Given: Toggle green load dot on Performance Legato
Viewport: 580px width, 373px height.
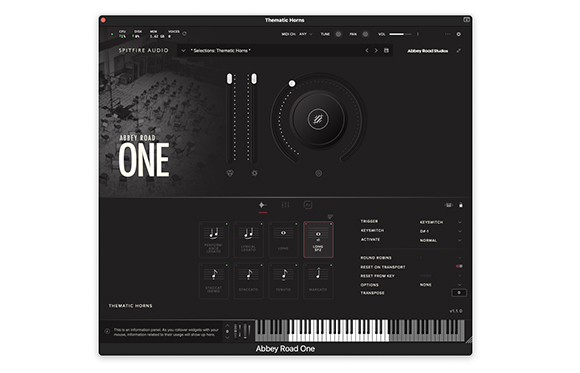Looking at the screenshot, I should tap(226, 224).
